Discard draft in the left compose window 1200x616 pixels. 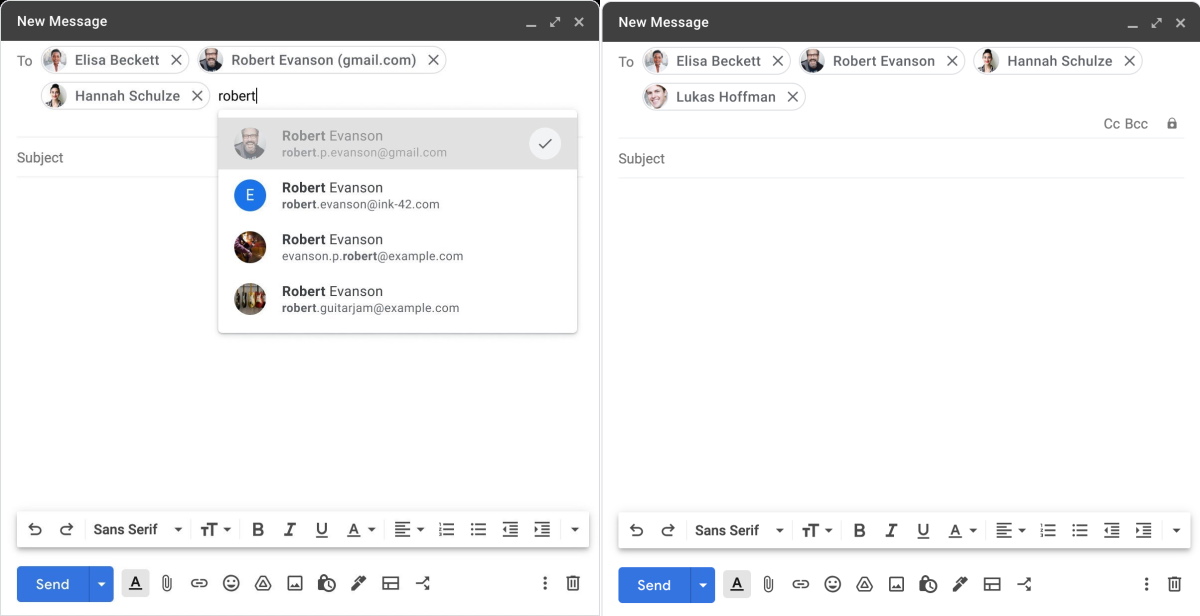pyautogui.click(x=573, y=583)
